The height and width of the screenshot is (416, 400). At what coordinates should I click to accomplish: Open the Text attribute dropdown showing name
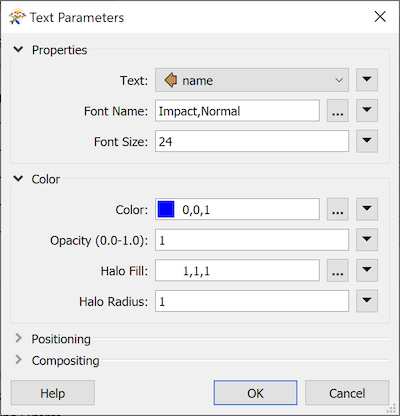tap(252, 80)
